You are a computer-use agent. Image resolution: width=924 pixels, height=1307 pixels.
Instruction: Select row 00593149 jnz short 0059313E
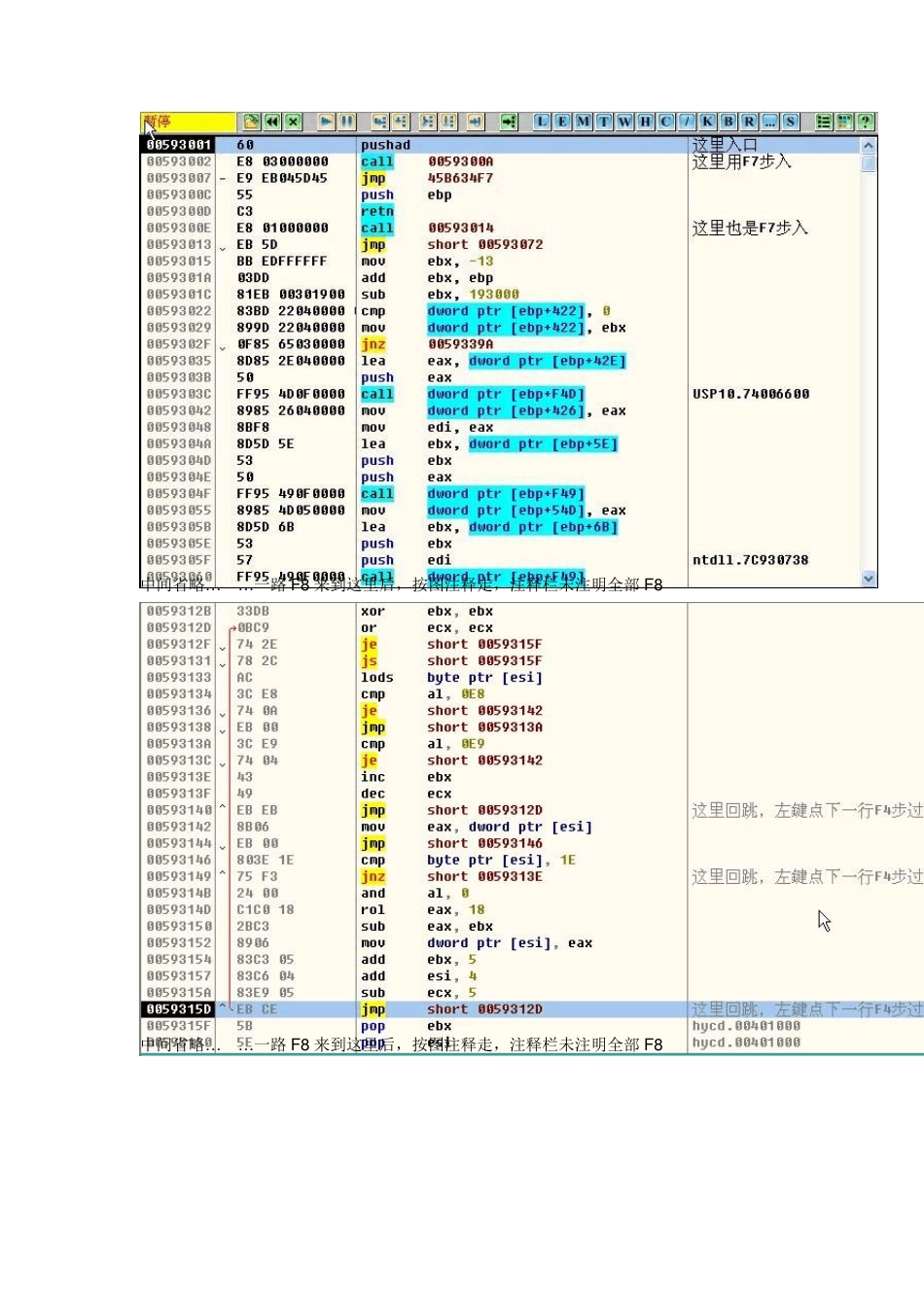coord(532,876)
